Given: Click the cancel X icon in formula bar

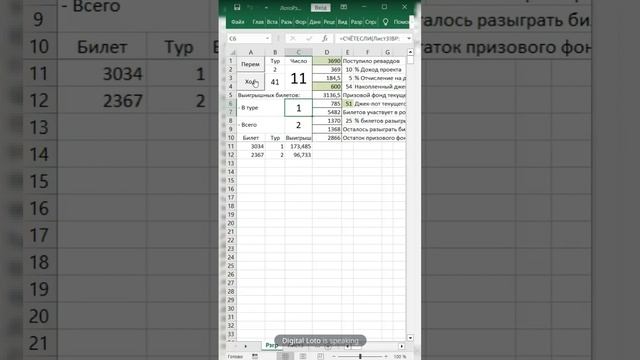Looking at the screenshot, I should tap(292, 38).
